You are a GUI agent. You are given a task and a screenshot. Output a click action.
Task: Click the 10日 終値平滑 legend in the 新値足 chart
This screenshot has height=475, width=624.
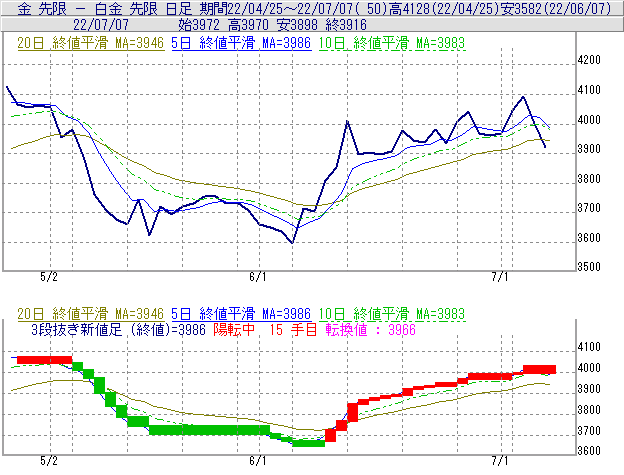tap(392, 314)
